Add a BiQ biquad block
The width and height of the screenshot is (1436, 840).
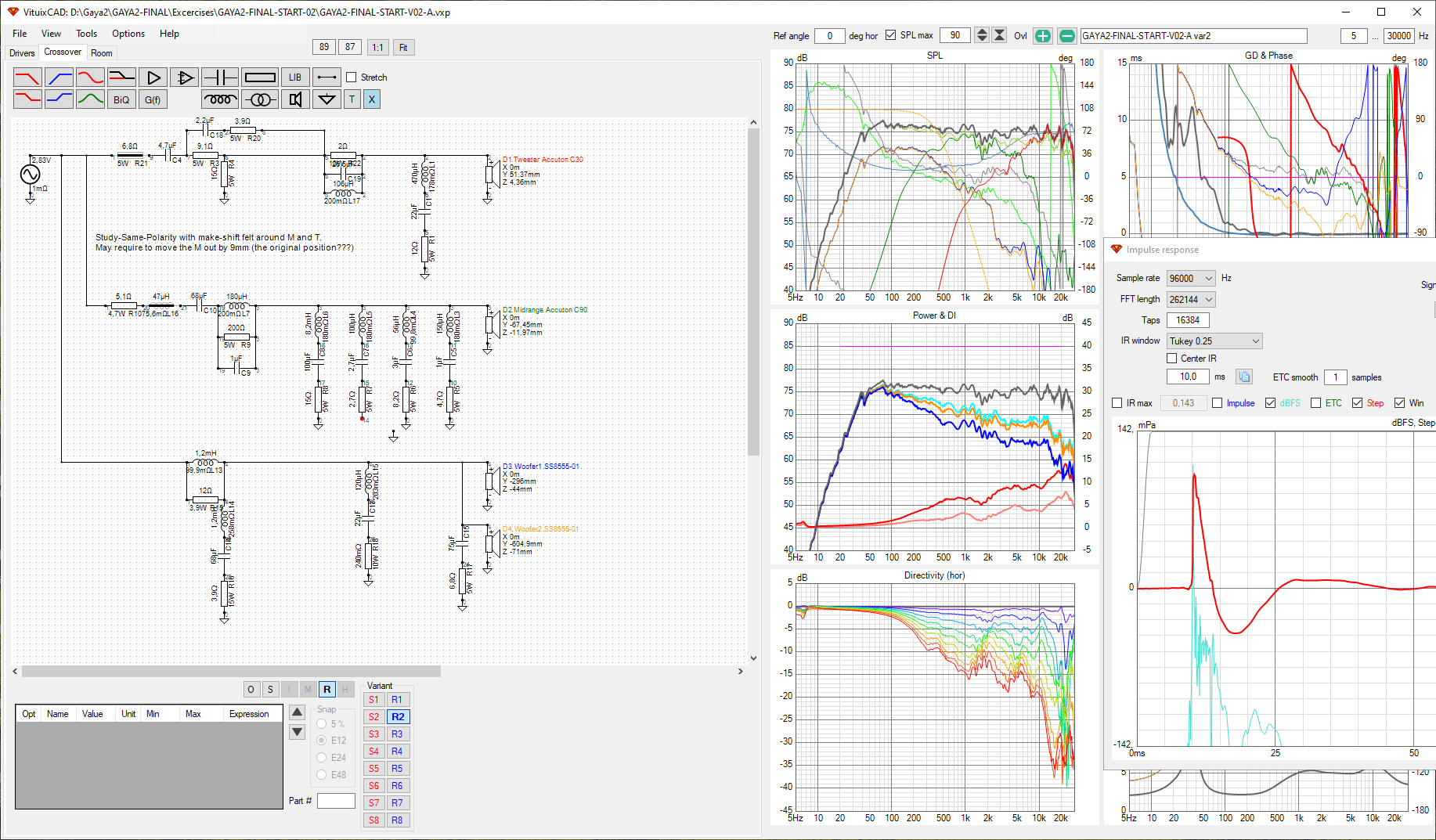(121, 99)
